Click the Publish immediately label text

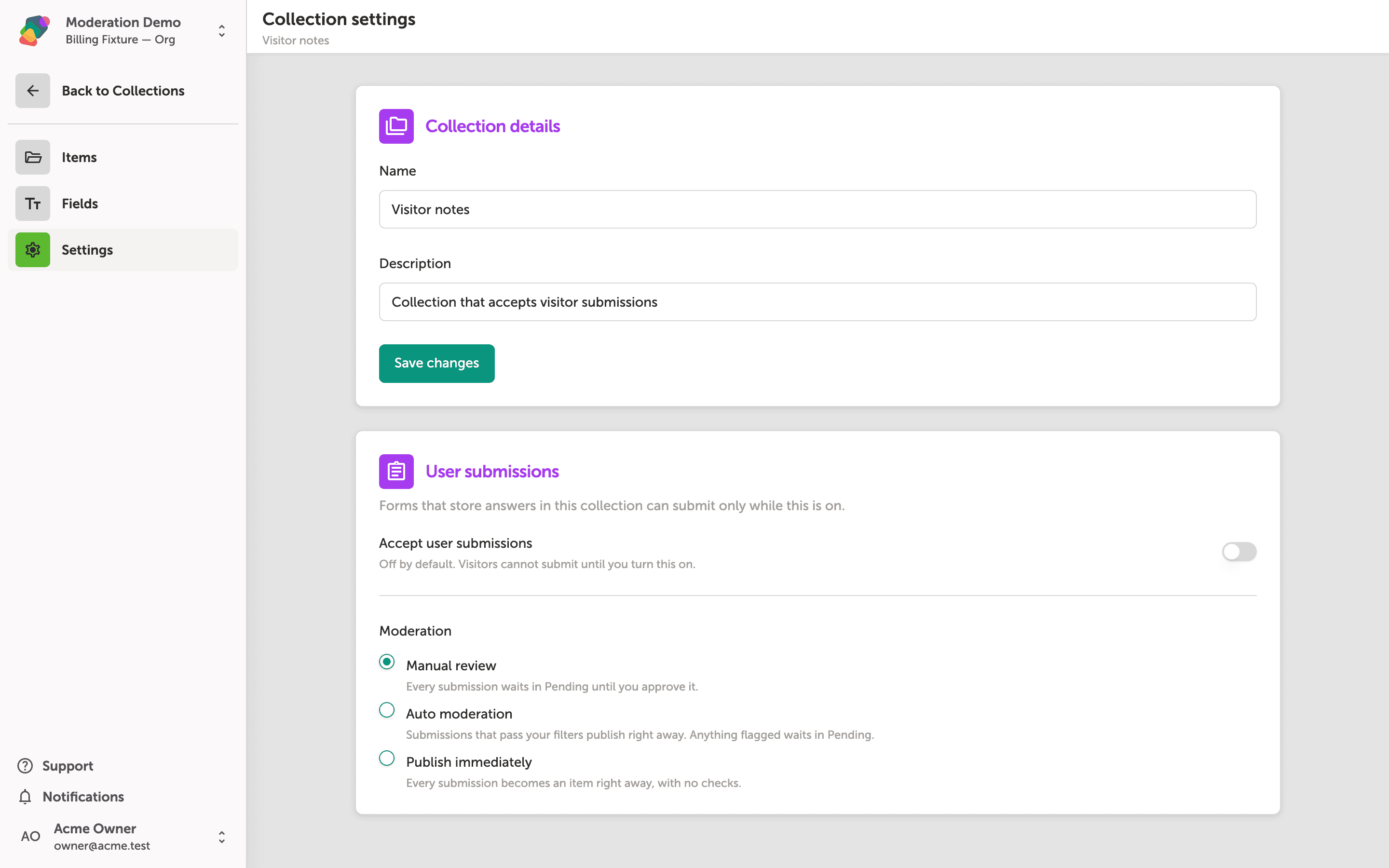tap(469, 762)
